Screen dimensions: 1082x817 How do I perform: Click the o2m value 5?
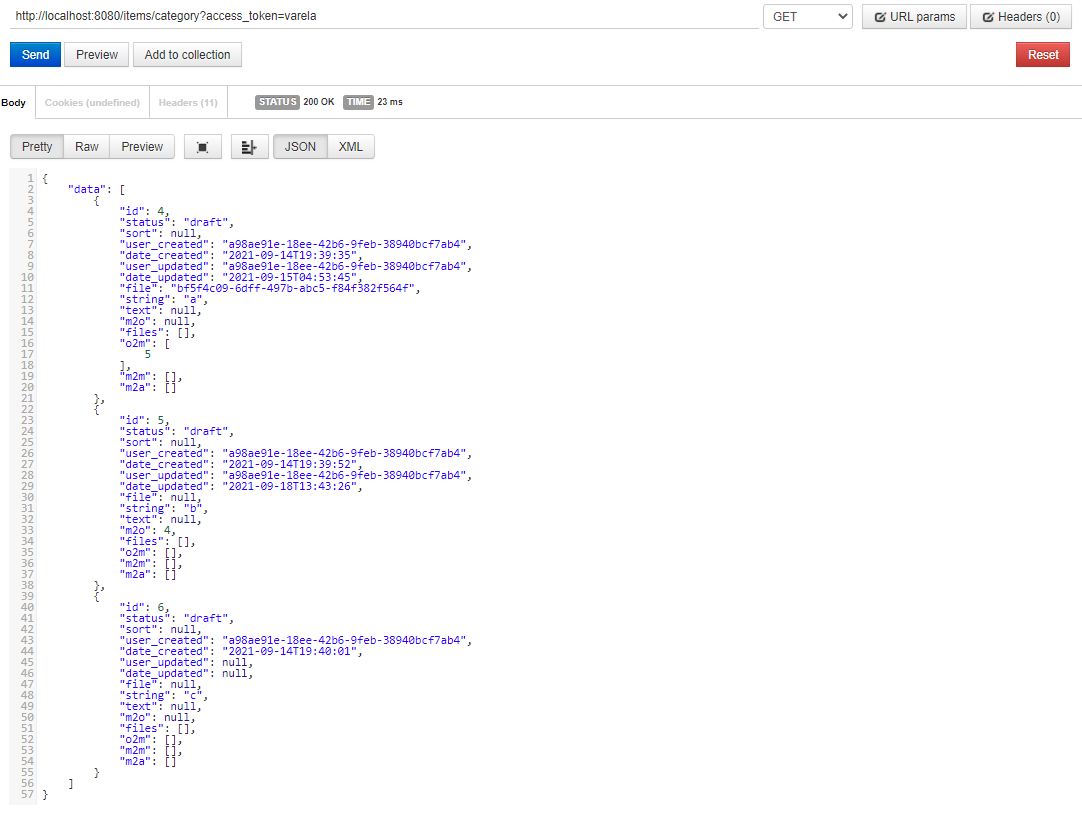pyautogui.click(x=148, y=355)
